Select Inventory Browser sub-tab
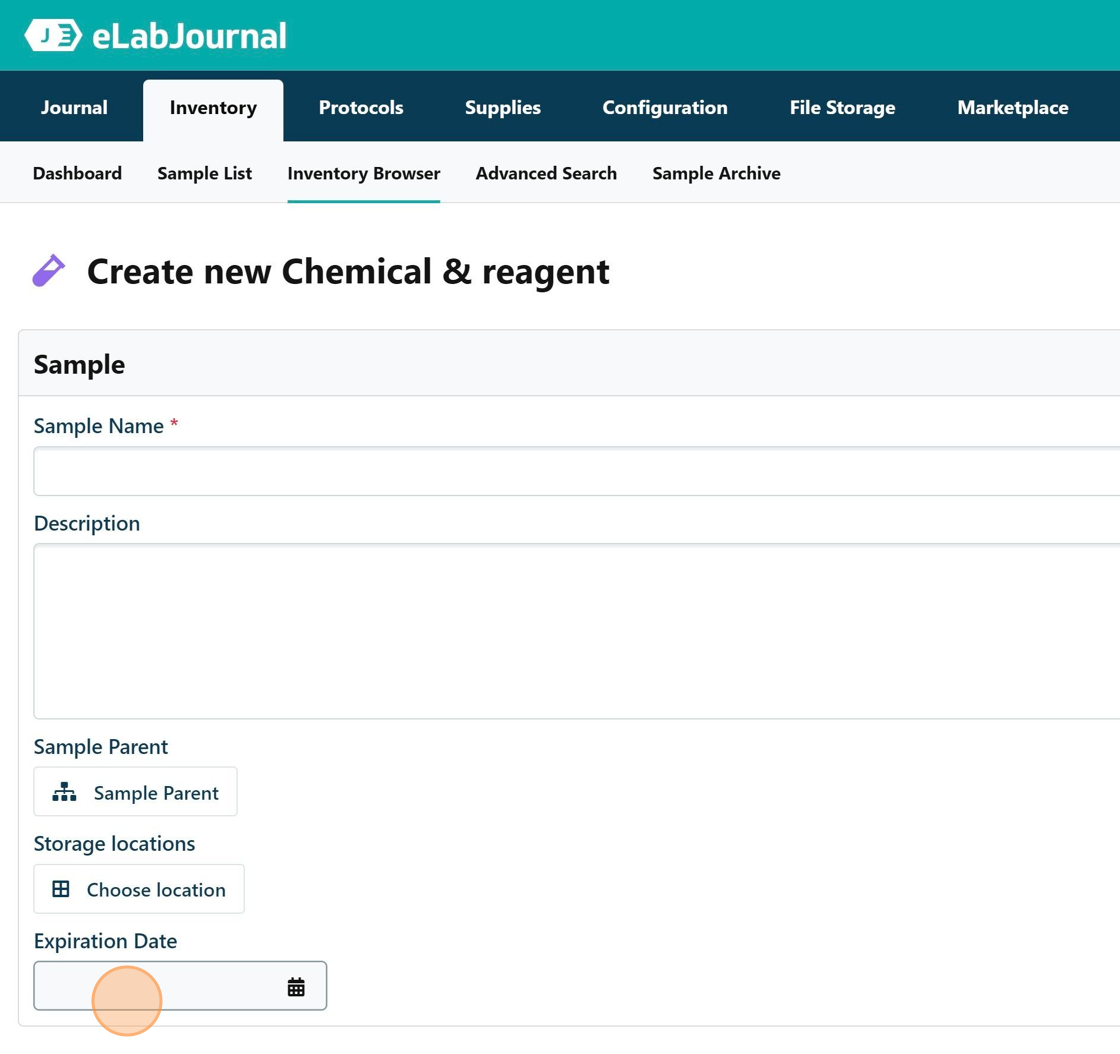The width and height of the screenshot is (1120, 1054). click(x=364, y=174)
